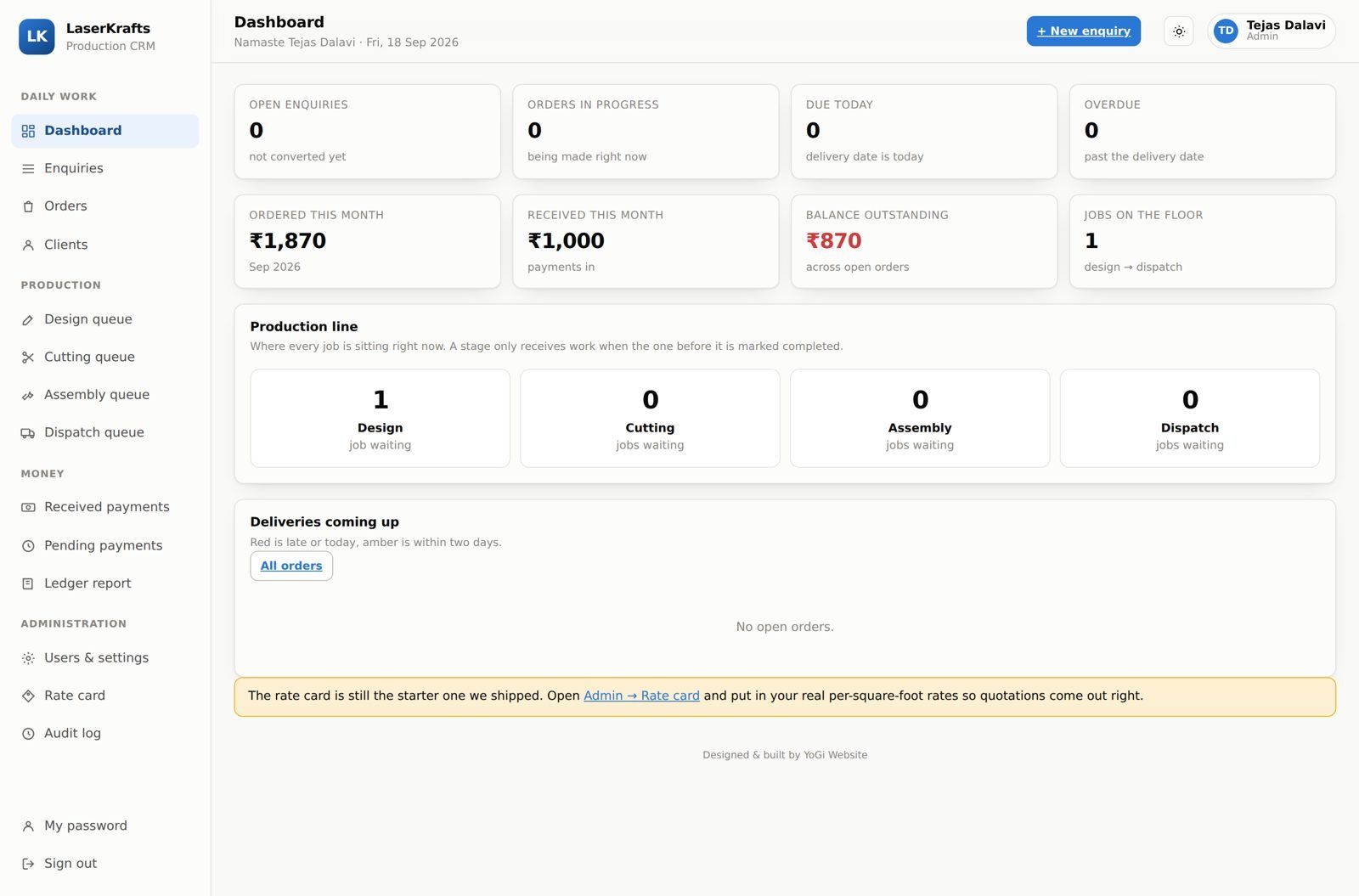Click the Design queue pencil icon
Viewport: 1359px width, 896px height.
[28, 319]
